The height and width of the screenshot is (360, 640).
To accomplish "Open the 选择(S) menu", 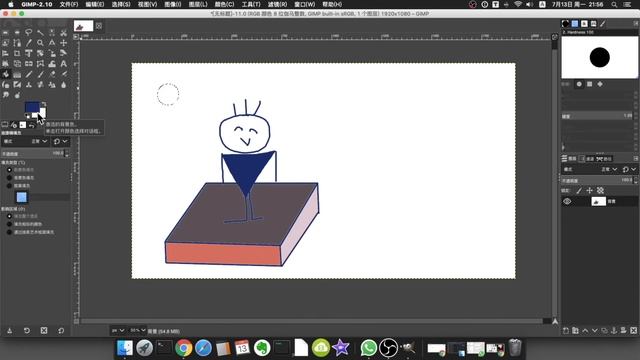I will 121,4.
